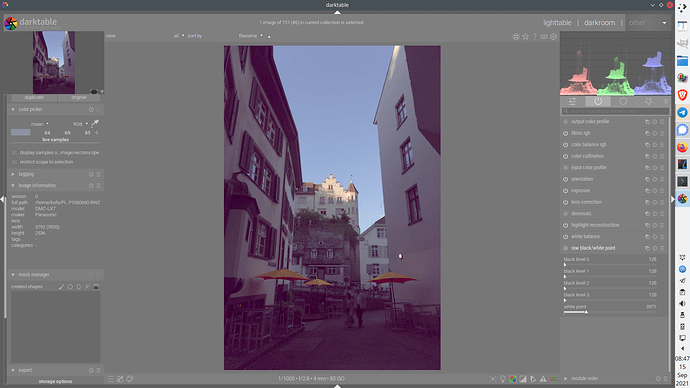Open the quick access panel tab
Viewport: 690px width, 388px height.
[x=573, y=102]
